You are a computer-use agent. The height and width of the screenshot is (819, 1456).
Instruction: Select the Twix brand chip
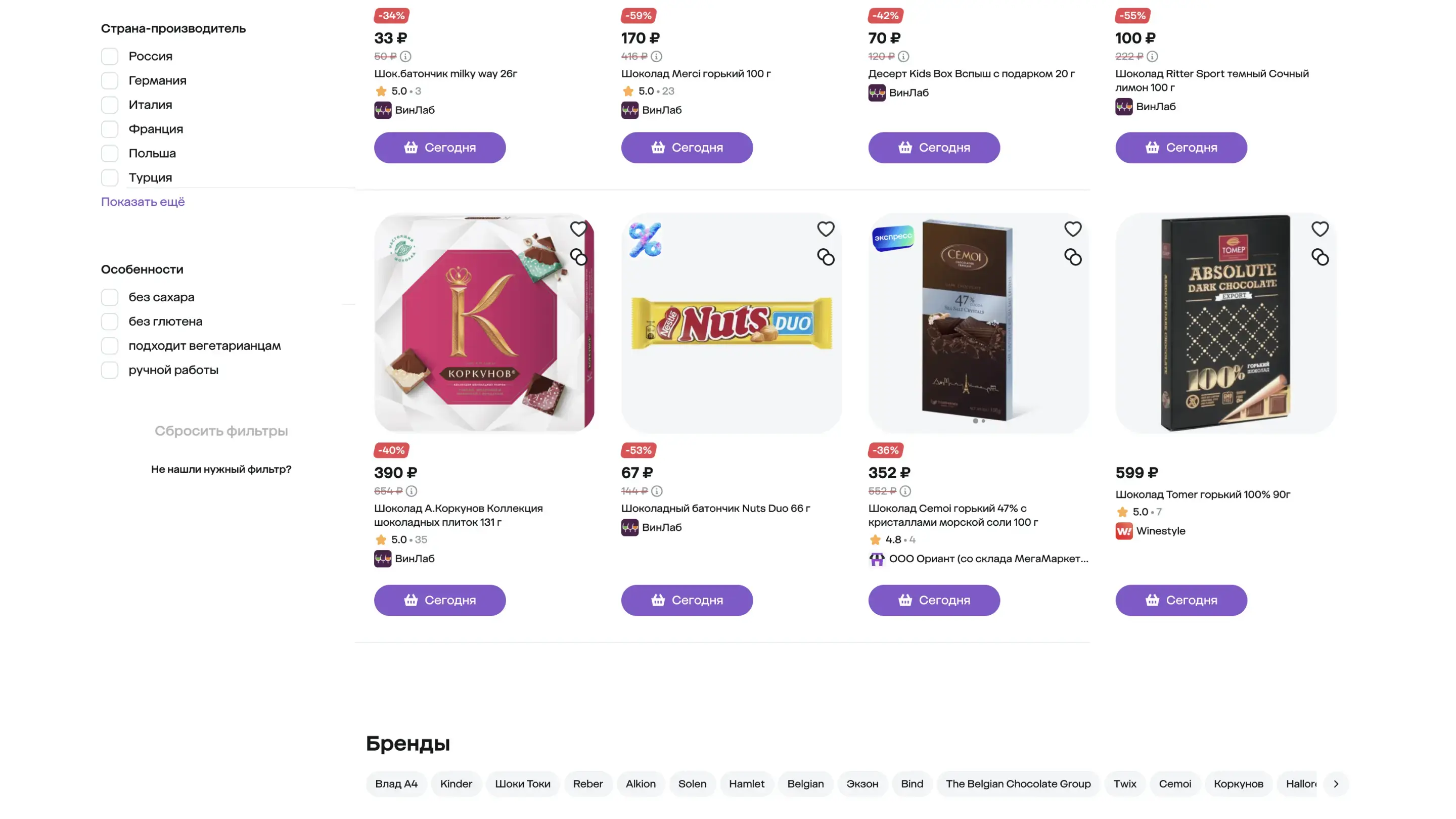1124,784
